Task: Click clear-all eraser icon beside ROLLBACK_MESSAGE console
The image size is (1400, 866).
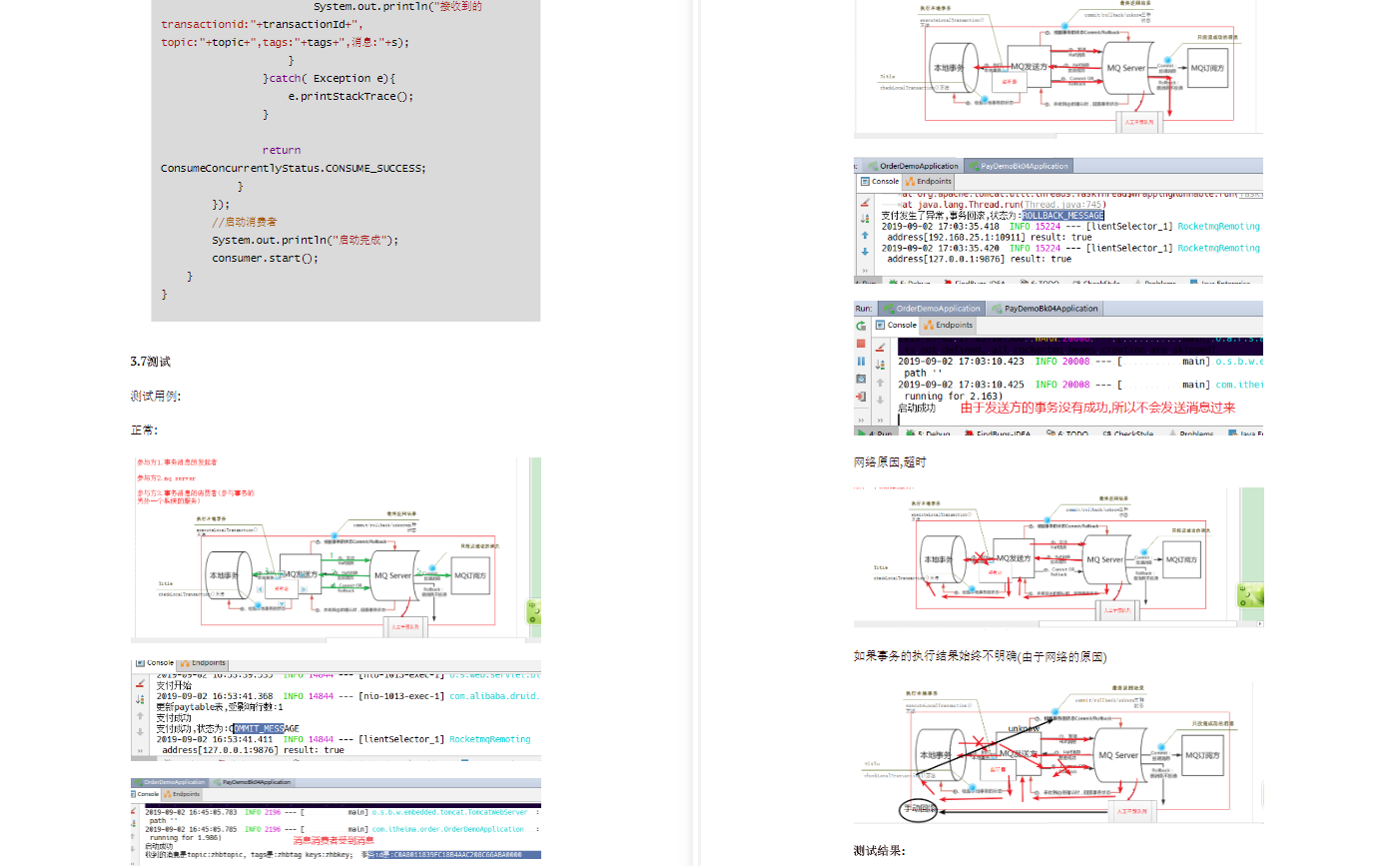Action: click(865, 203)
